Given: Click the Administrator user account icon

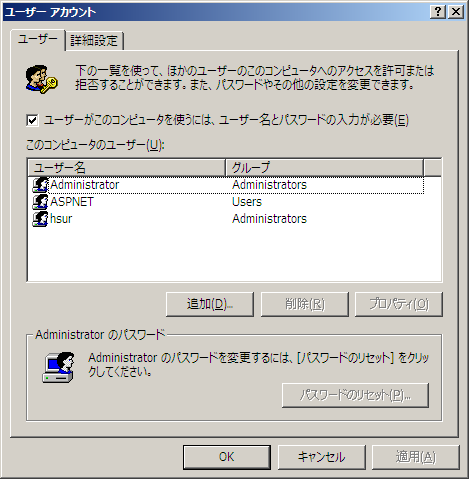Looking at the screenshot, I should click(40, 185).
